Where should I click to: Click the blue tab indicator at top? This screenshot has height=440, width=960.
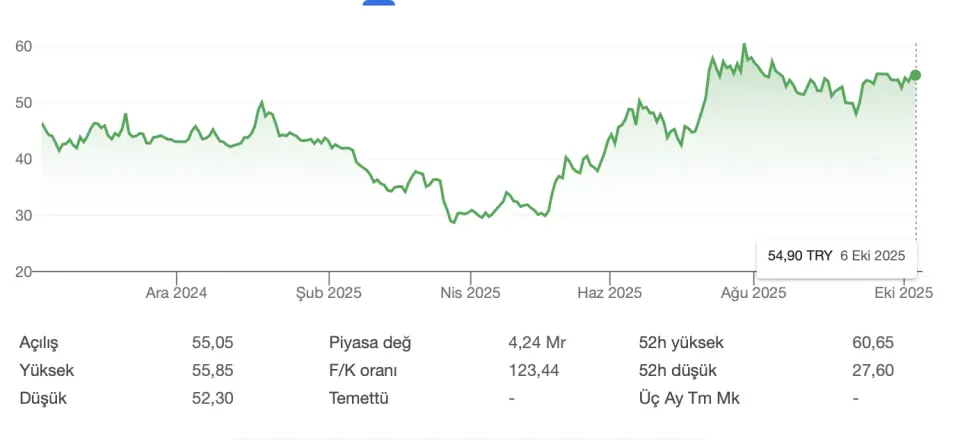coord(379,3)
